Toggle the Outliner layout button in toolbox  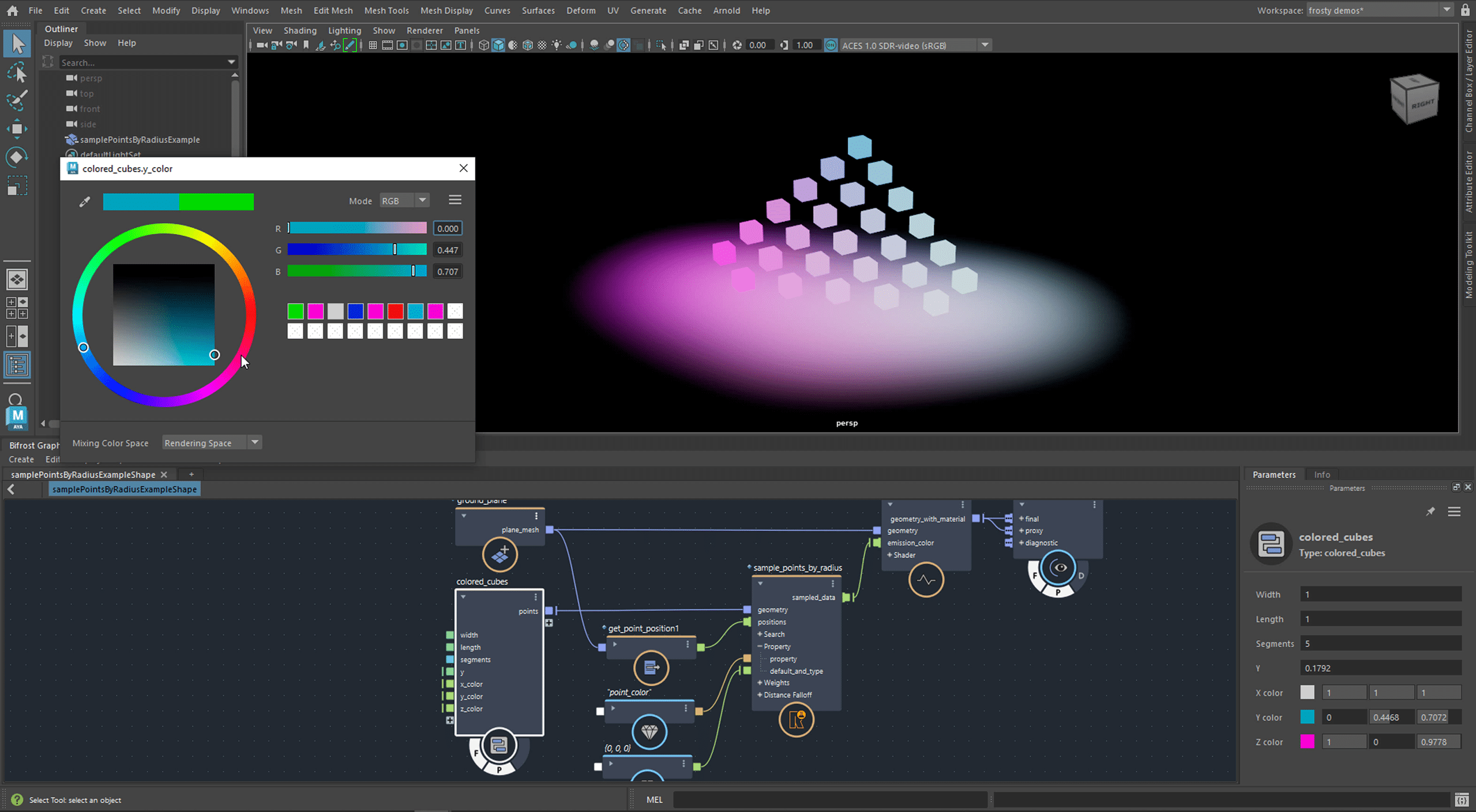(17, 365)
